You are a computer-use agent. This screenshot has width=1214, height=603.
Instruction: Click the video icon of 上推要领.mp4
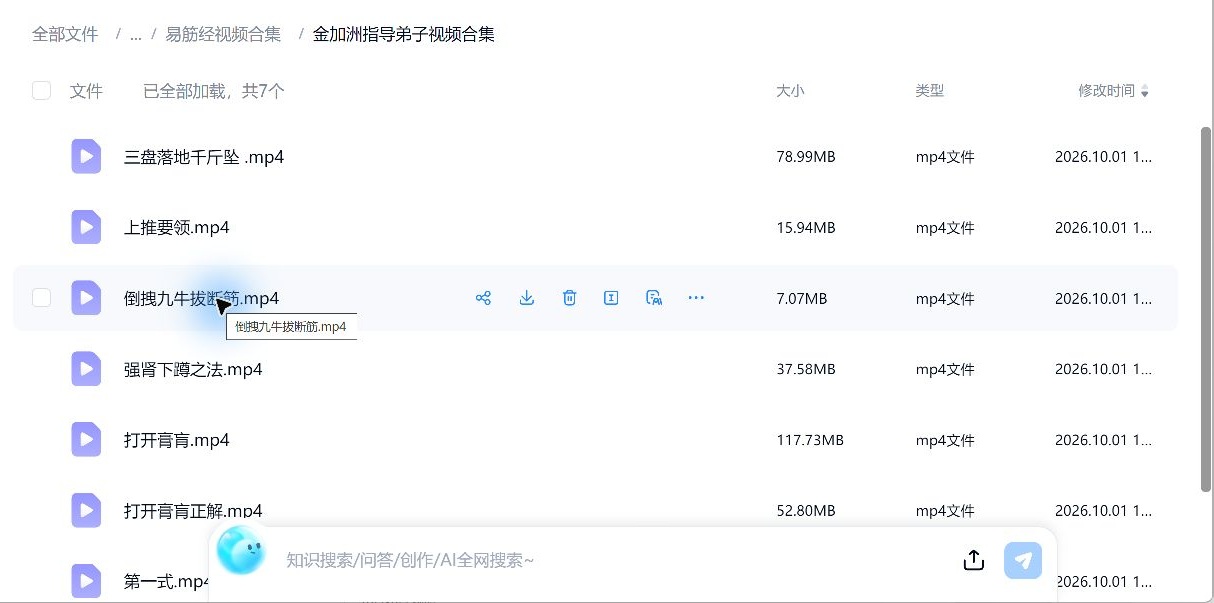(x=86, y=228)
